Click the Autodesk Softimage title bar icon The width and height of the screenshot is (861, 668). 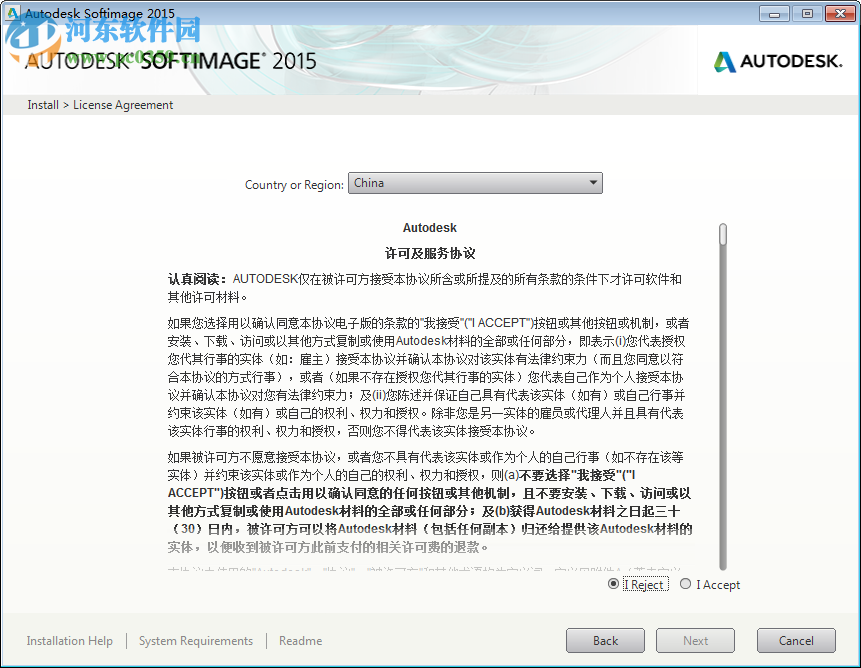[14, 13]
